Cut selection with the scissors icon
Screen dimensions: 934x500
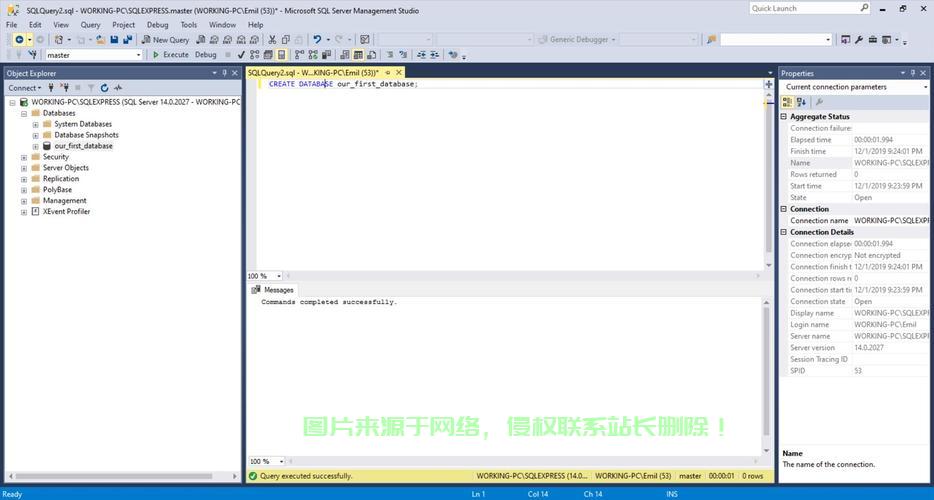pos(272,39)
